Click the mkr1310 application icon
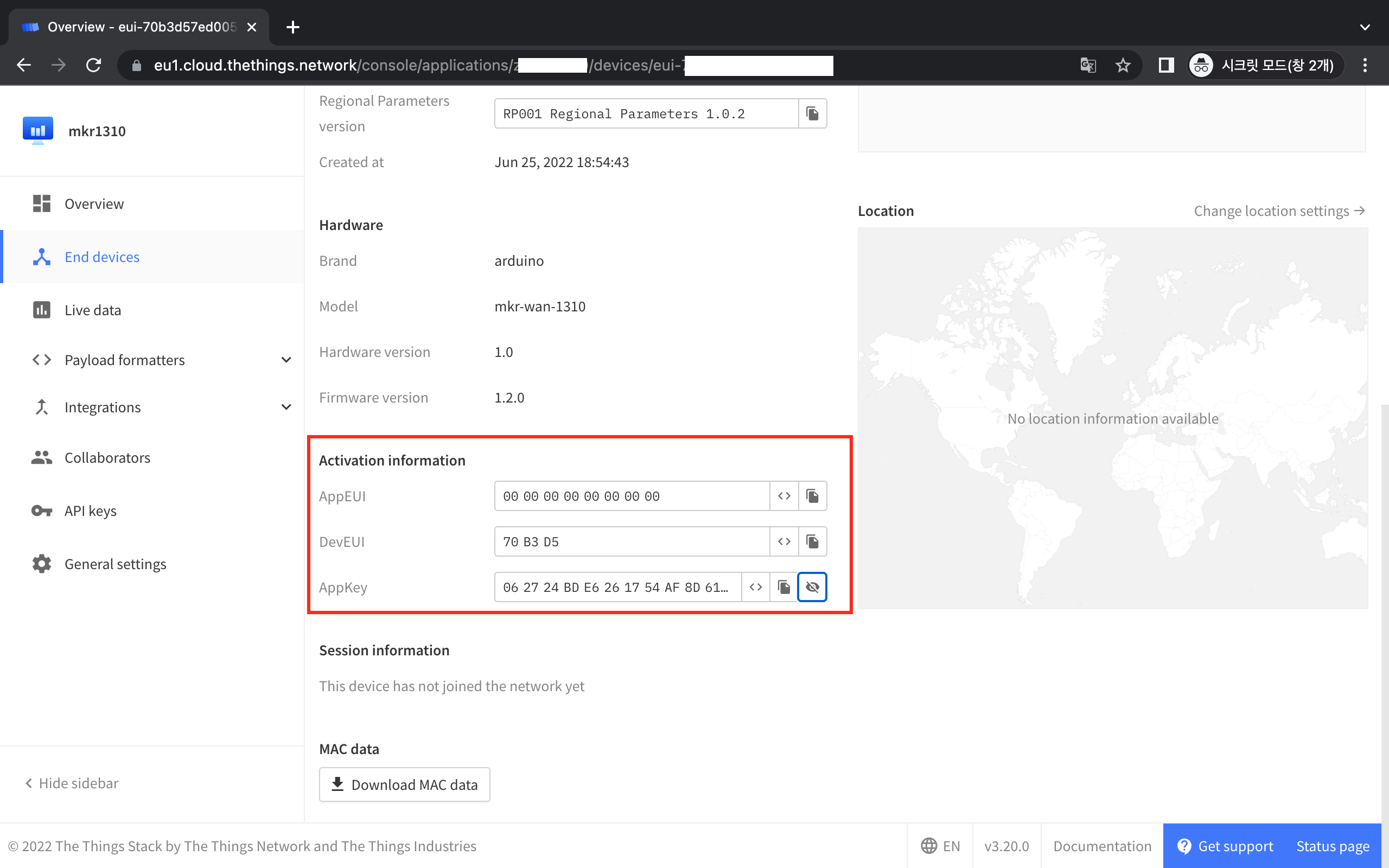1389x868 pixels. click(x=38, y=130)
